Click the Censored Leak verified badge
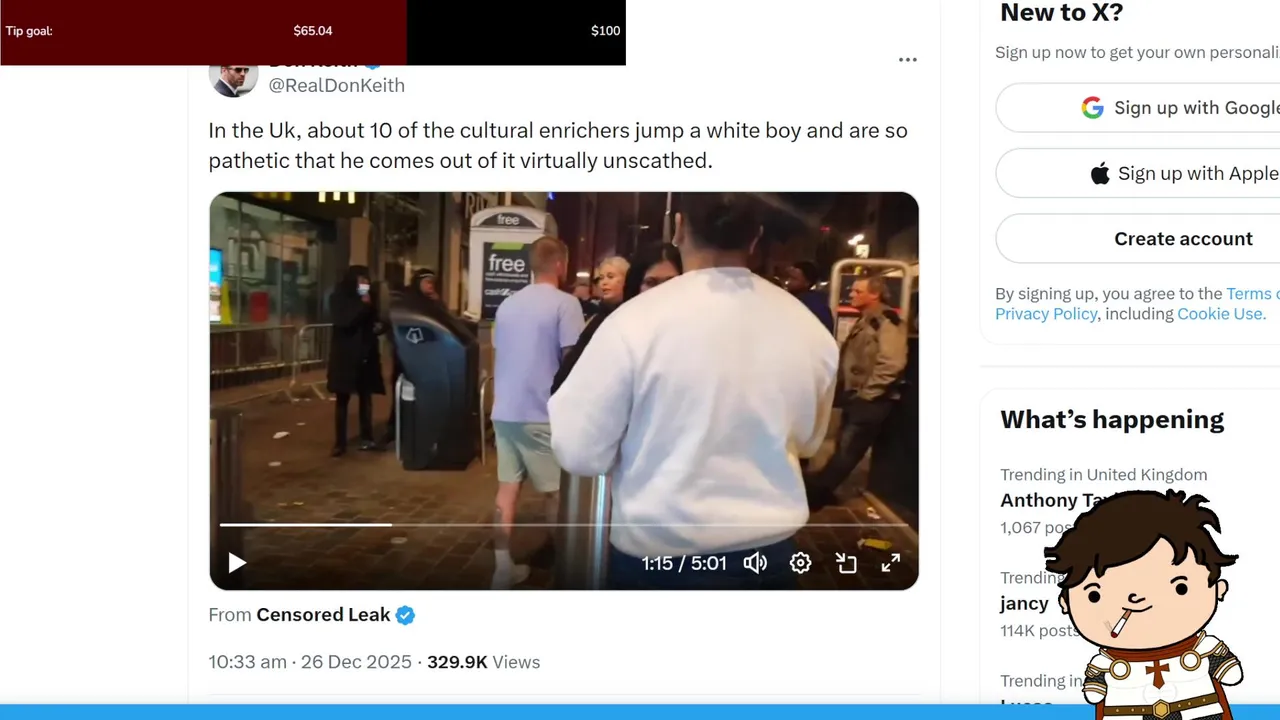Image resolution: width=1280 pixels, height=720 pixels. 405,615
